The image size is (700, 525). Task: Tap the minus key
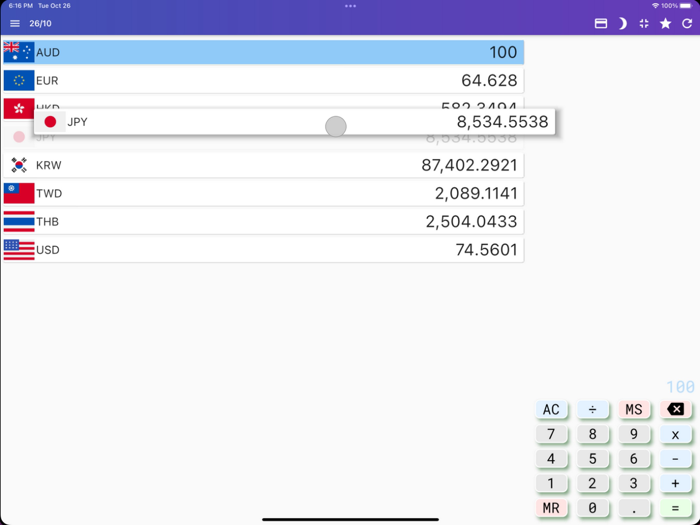(675, 458)
